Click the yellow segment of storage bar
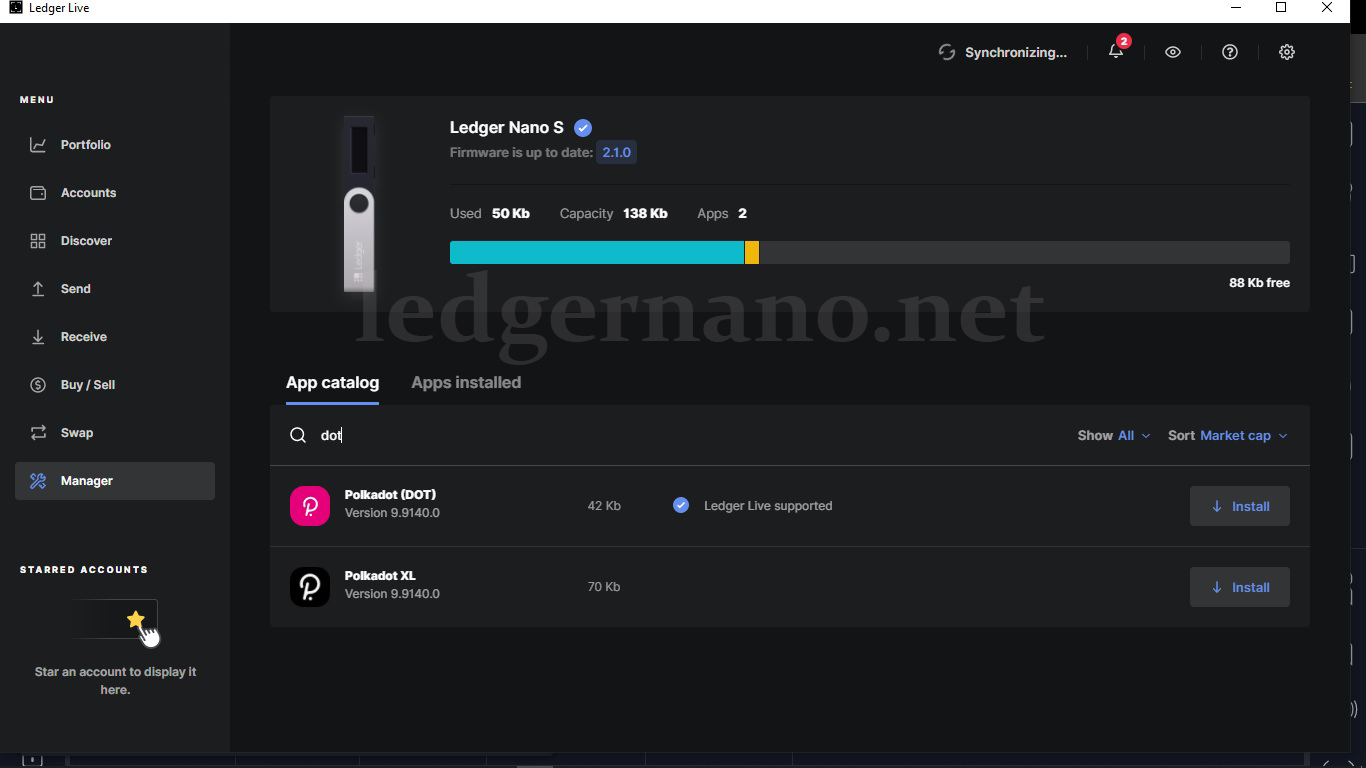The height and width of the screenshot is (768, 1366). pyautogui.click(x=752, y=253)
